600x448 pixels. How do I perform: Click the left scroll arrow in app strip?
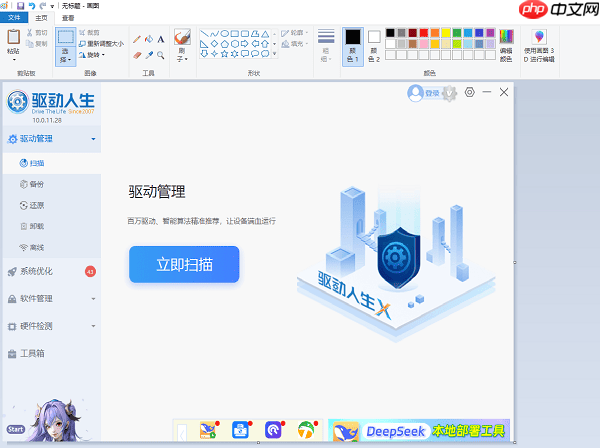[182, 433]
